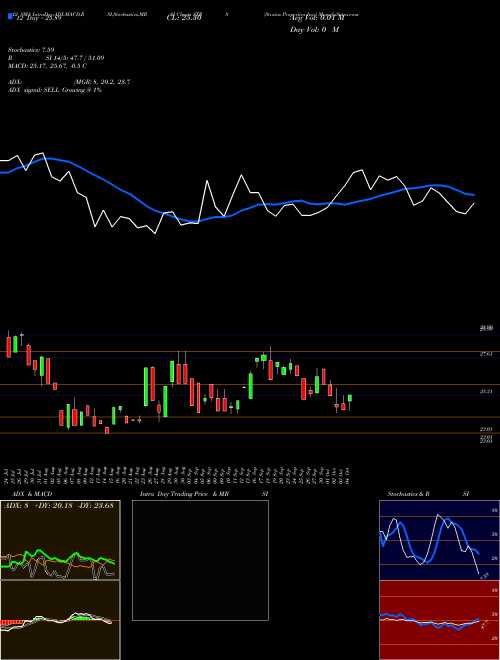This screenshot has width=500, height=660.
Task: Click the first red candlestick at chart start
Action: pos(8,347)
